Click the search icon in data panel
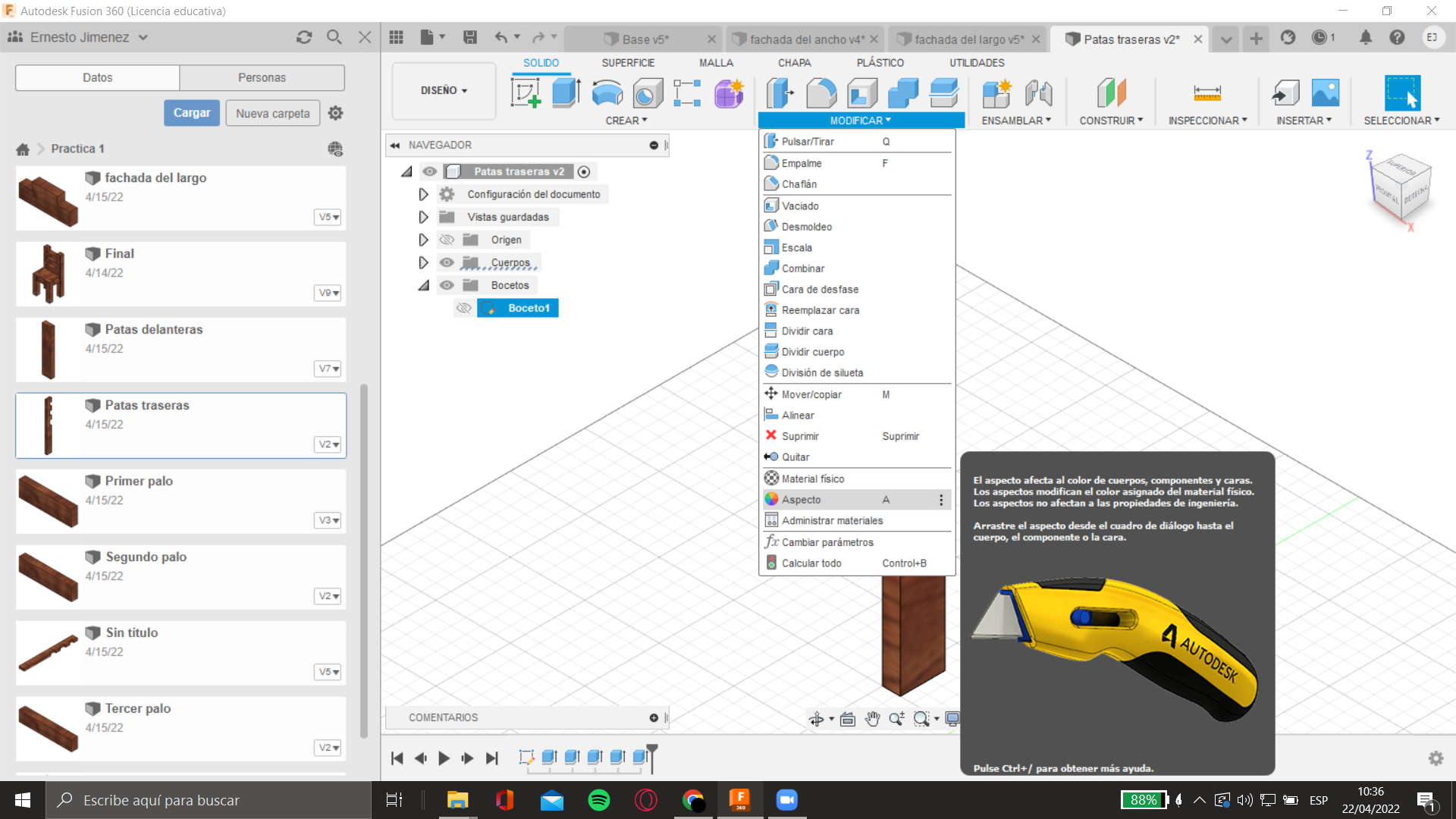This screenshot has width=1456, height=819. 334,37
